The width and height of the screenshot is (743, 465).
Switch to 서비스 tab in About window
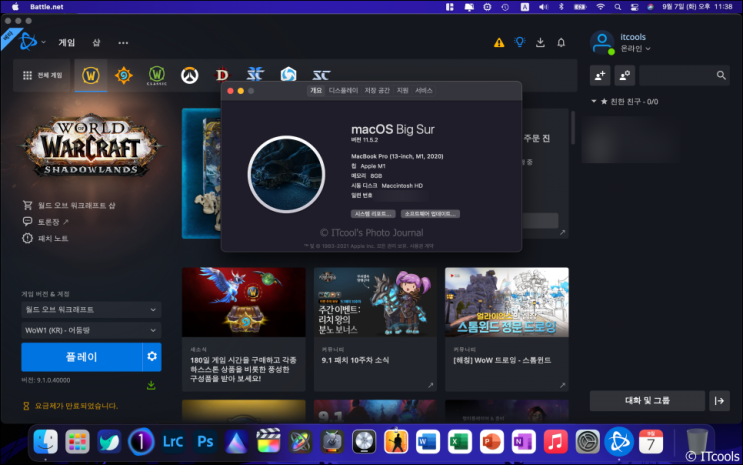[x=424, y=91]
